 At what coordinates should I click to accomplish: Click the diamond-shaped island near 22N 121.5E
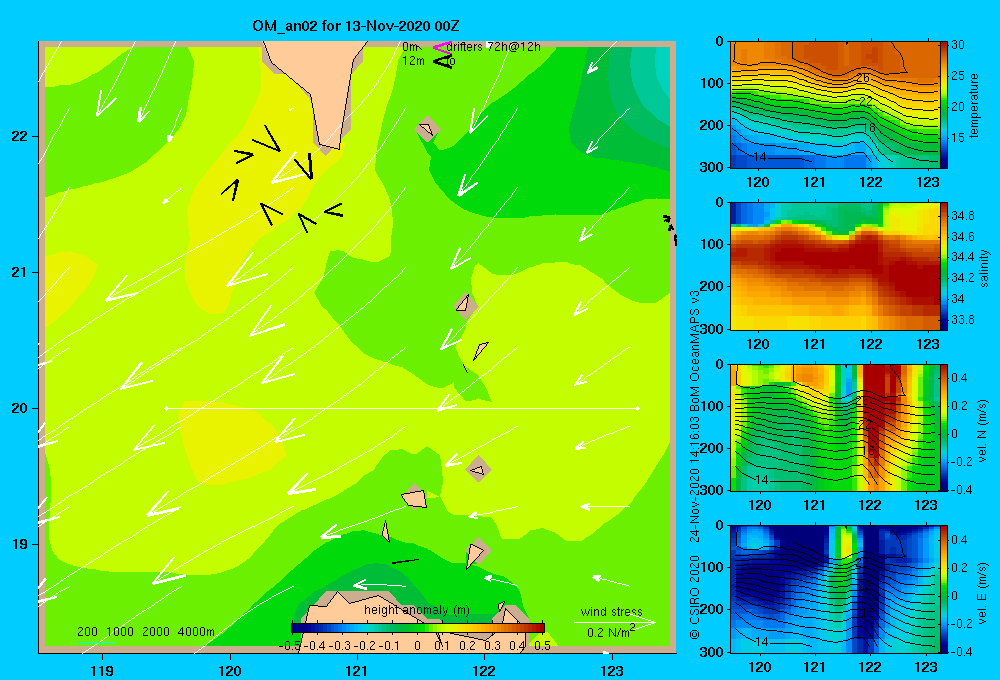coord(427,129)
